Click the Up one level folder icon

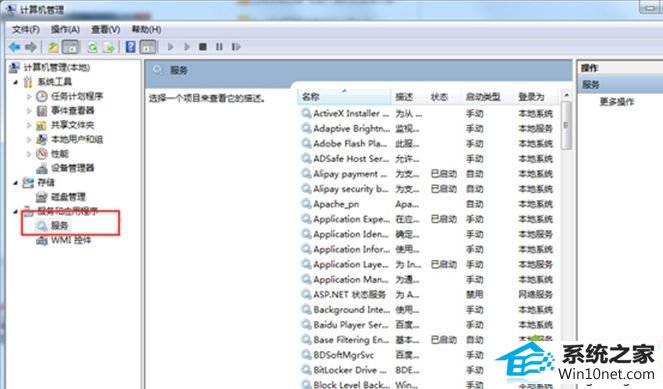point(53,47)
